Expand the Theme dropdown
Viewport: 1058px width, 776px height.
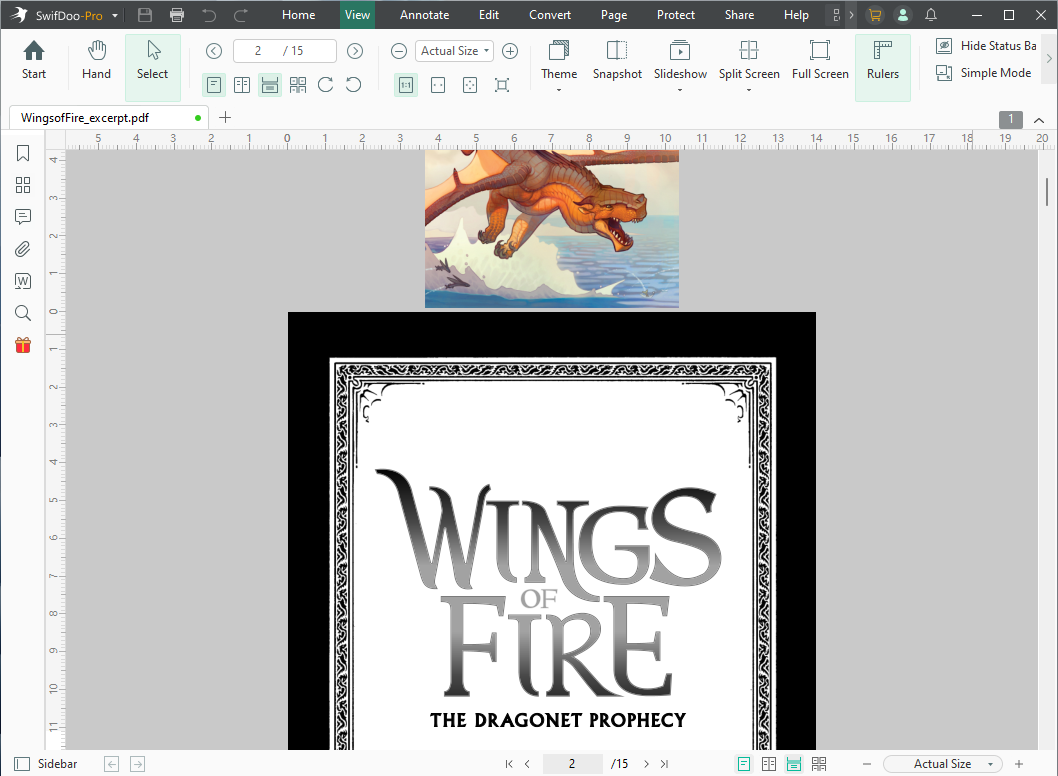coord(559,90)
